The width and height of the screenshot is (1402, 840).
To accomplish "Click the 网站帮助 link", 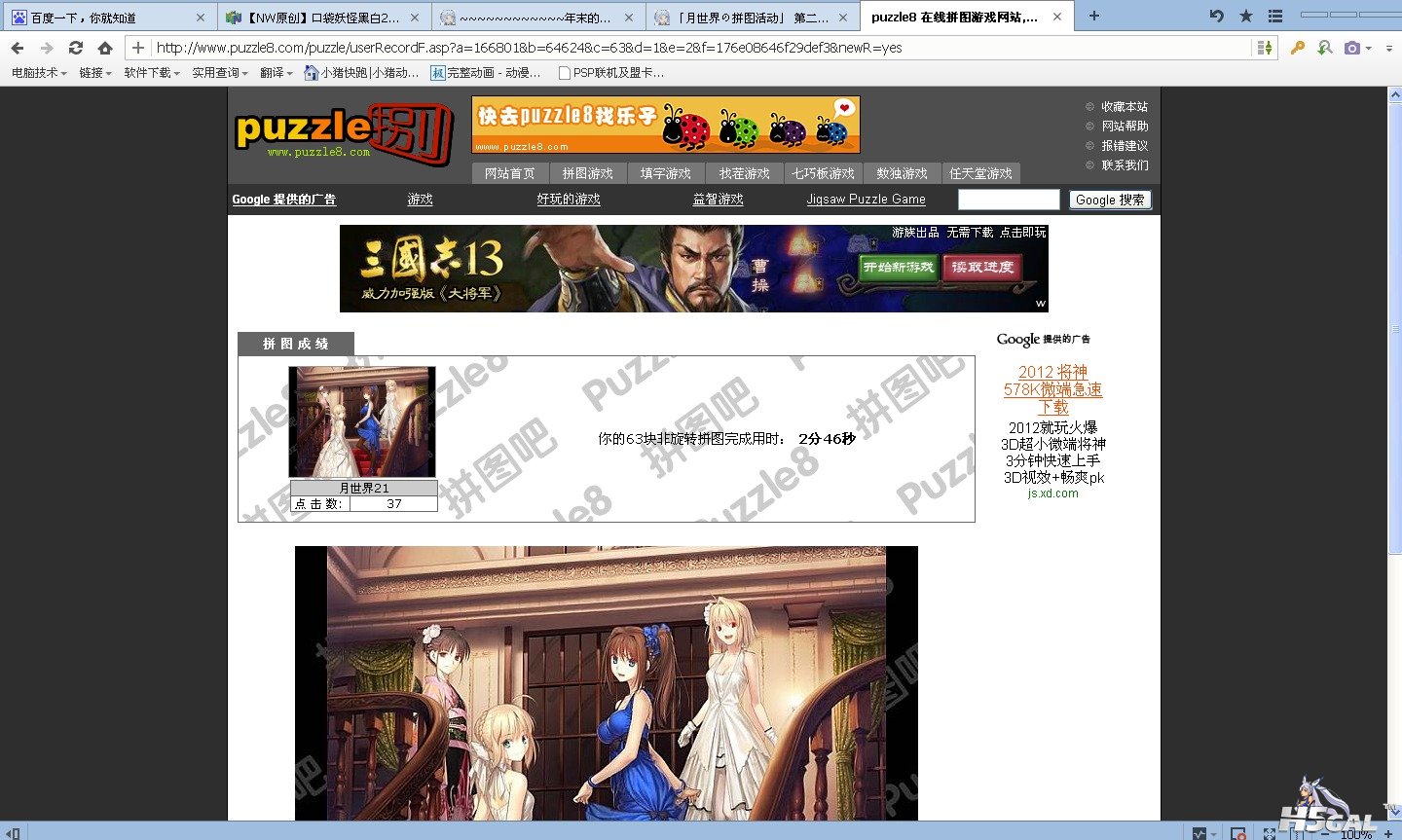I will 1125,127.
